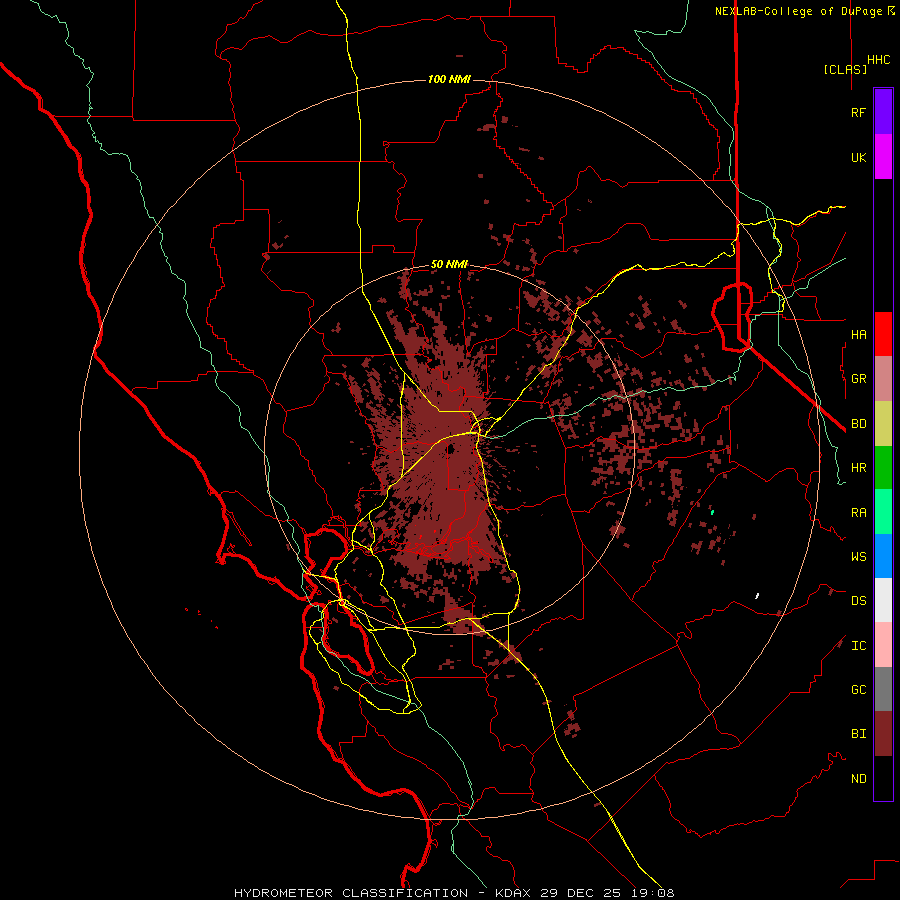Screen dimensions: 900x900
Task: Click the GC gray legend swatch
Action: (x=883, y=689)
